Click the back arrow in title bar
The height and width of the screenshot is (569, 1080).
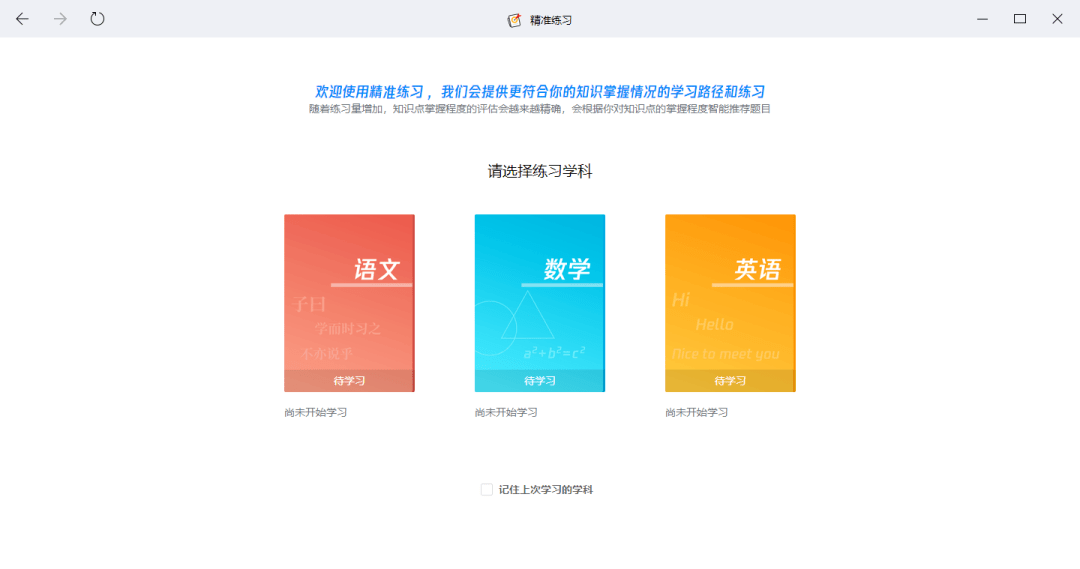click(22, 19)
